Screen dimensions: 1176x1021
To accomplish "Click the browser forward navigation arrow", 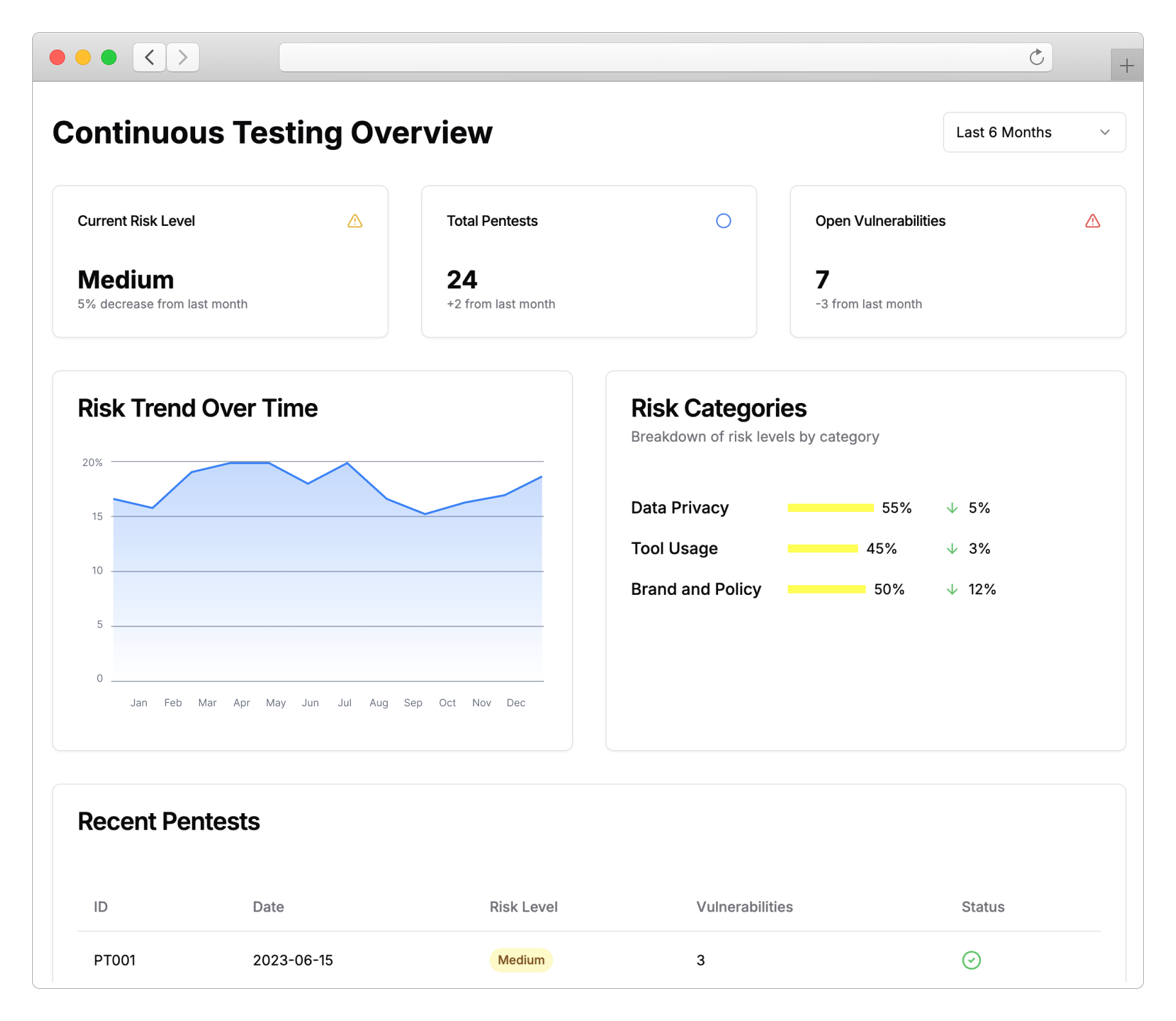I will pos(183,57).
